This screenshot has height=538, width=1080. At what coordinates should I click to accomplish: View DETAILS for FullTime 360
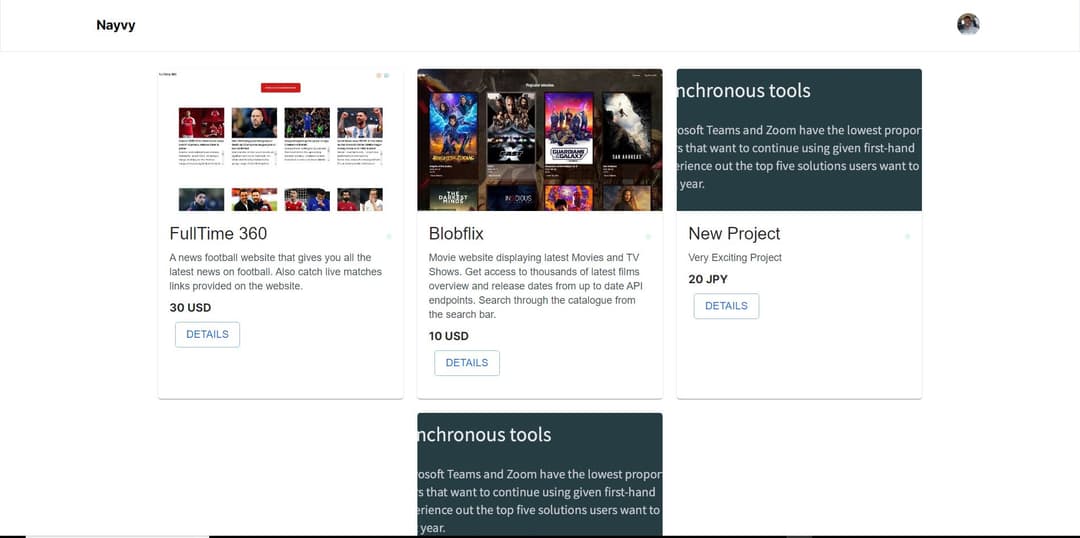(207, 334)
